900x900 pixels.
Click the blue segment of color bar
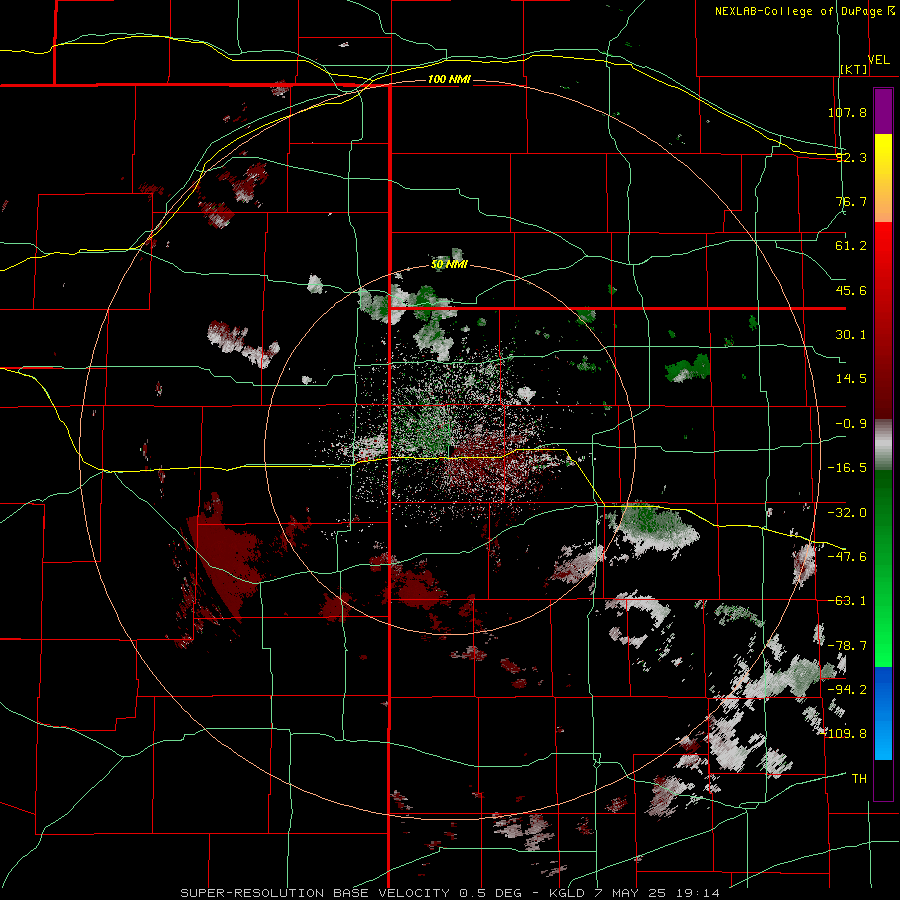[883, 713]
